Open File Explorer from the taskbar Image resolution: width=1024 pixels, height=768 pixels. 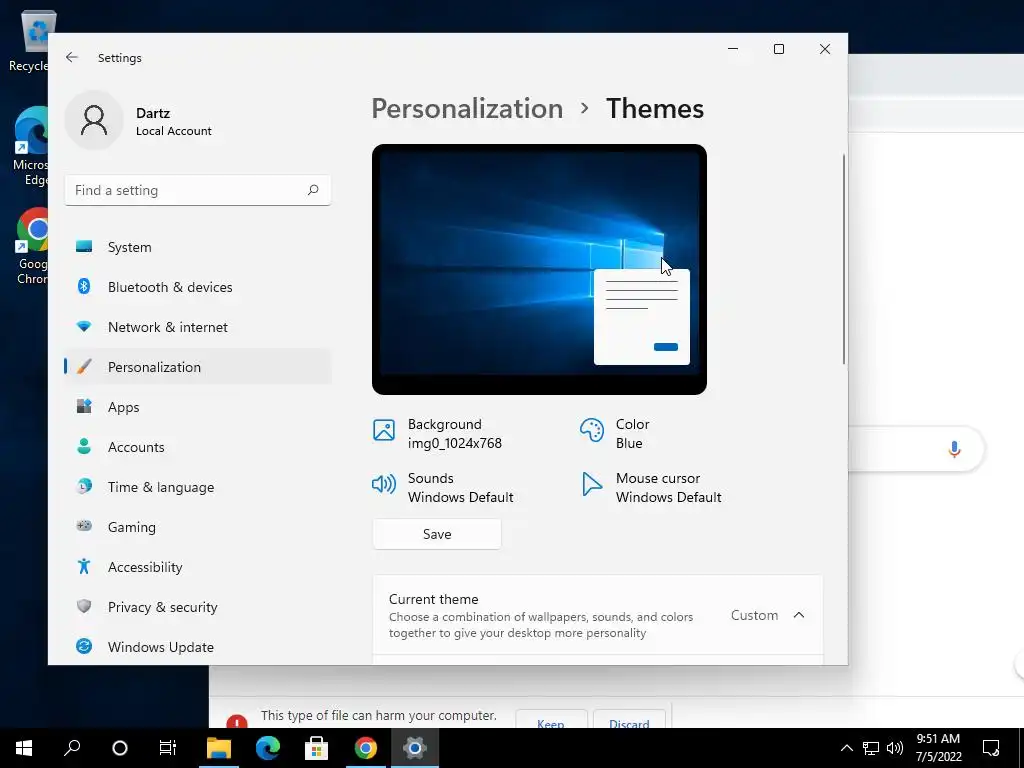(x=219, y=748)
